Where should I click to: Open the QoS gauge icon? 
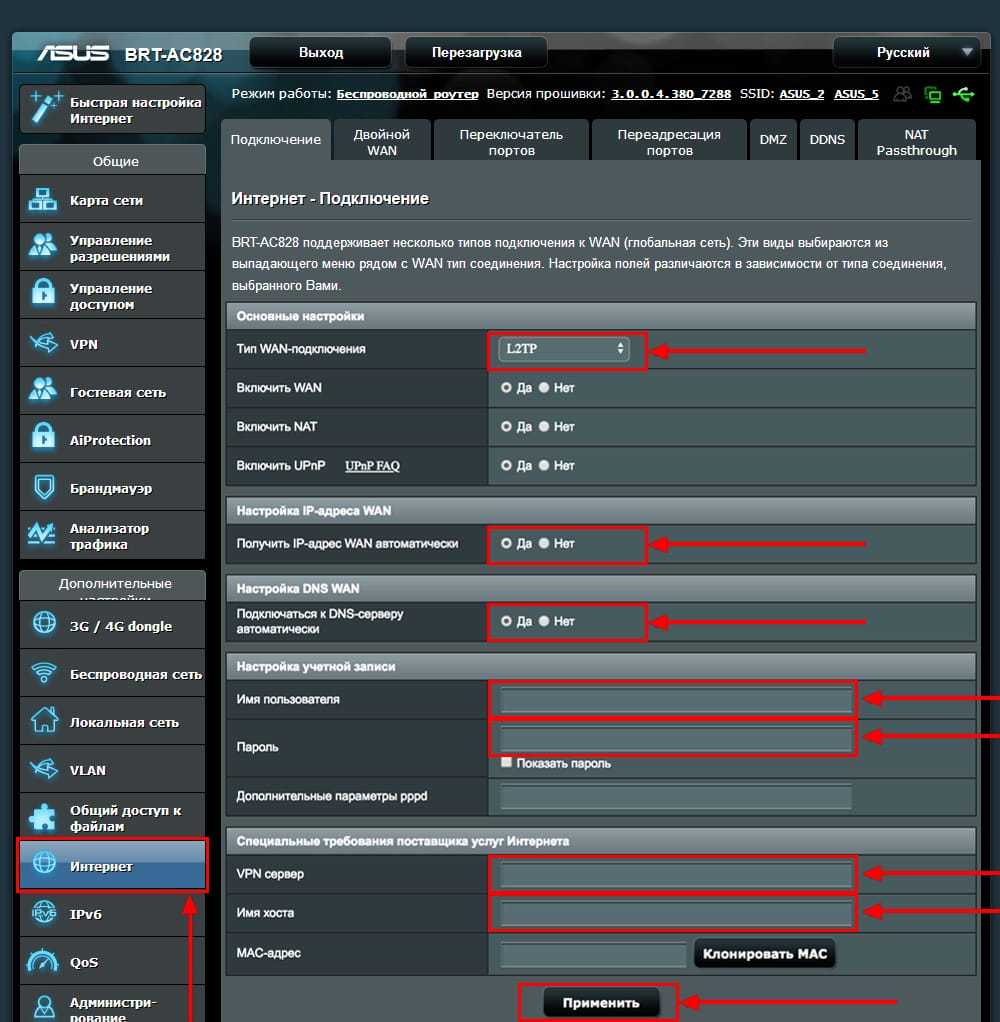(x=43, y=962)
